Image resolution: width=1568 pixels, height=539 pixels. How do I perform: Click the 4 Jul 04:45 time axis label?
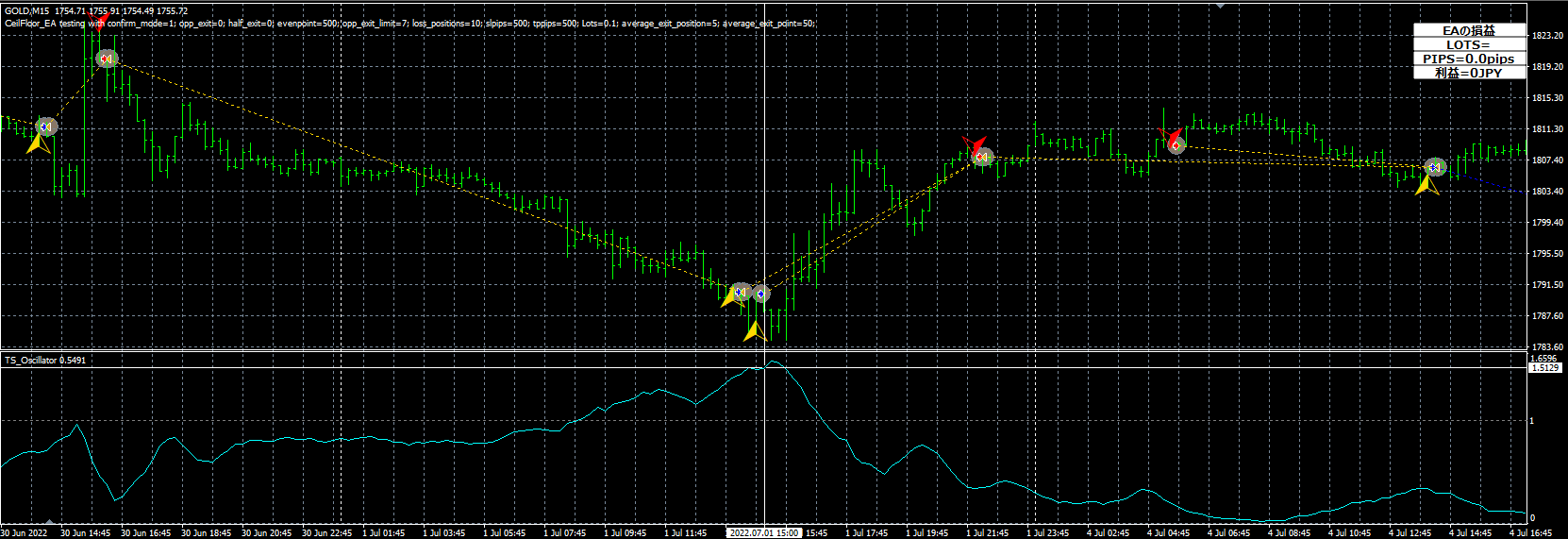click(1168, 532)
